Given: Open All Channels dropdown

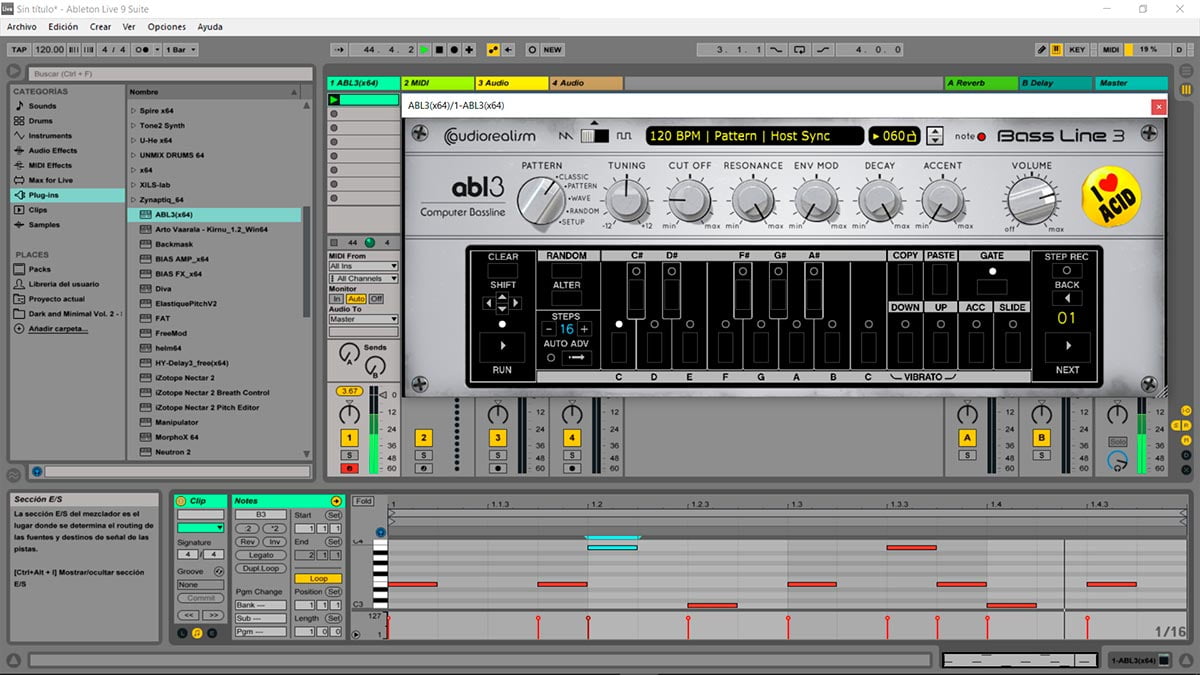Looking at the screenshot, I should tap(364, 278).
